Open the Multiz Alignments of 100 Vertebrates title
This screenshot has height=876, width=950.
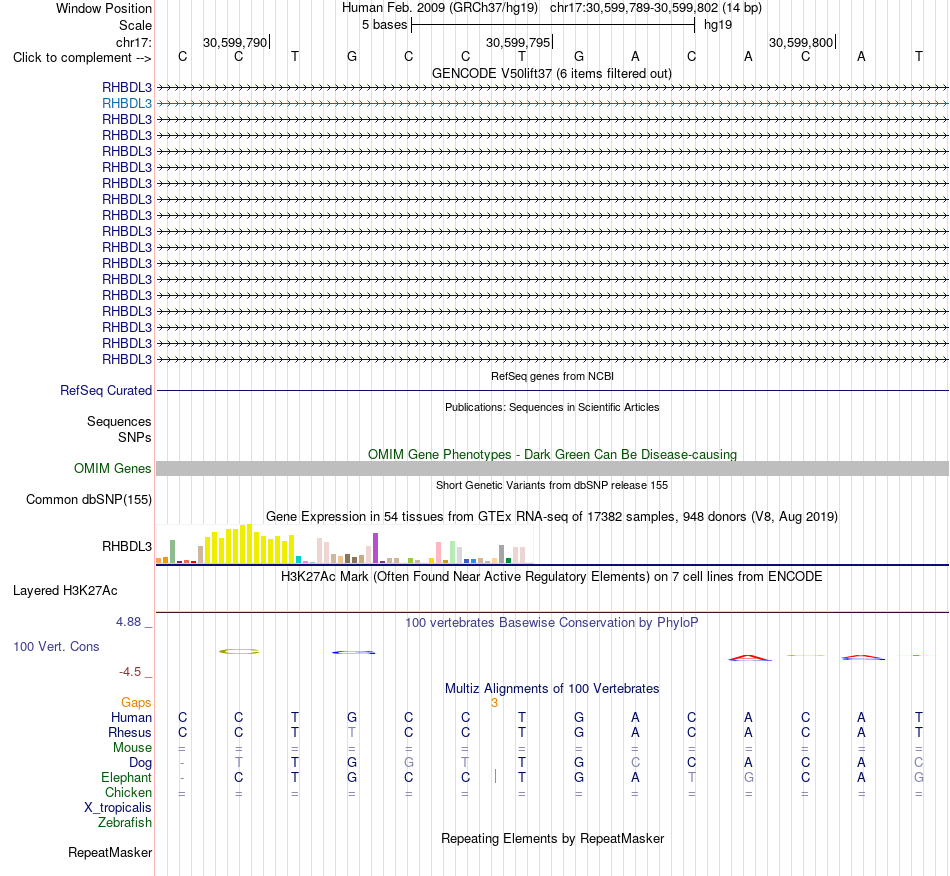(552, 689)
